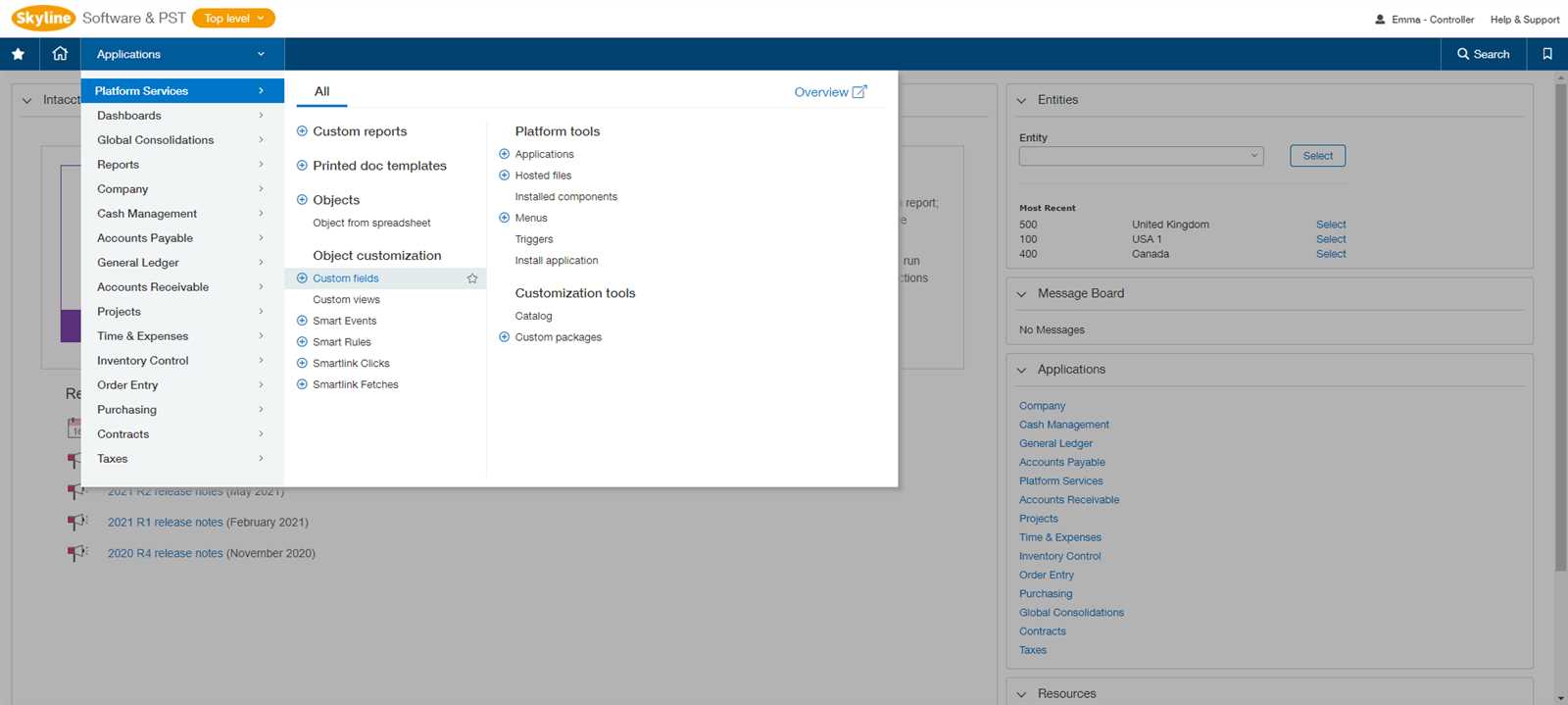Click the plus icon beside Smartlink Clicks
This screenshot has height=705, width=1568.
(x=302, y=364)
